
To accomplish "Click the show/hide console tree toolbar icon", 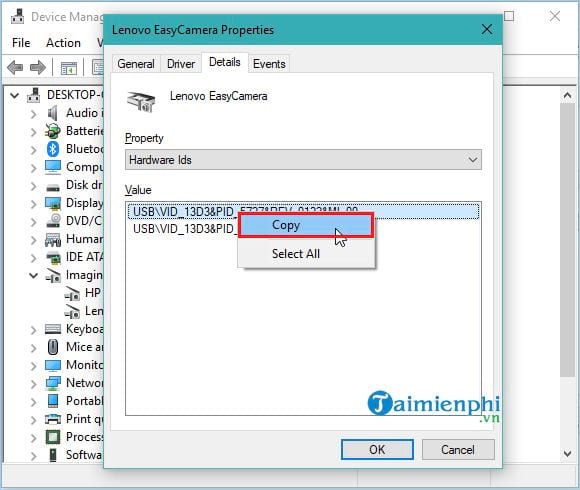I will [69, 68].
